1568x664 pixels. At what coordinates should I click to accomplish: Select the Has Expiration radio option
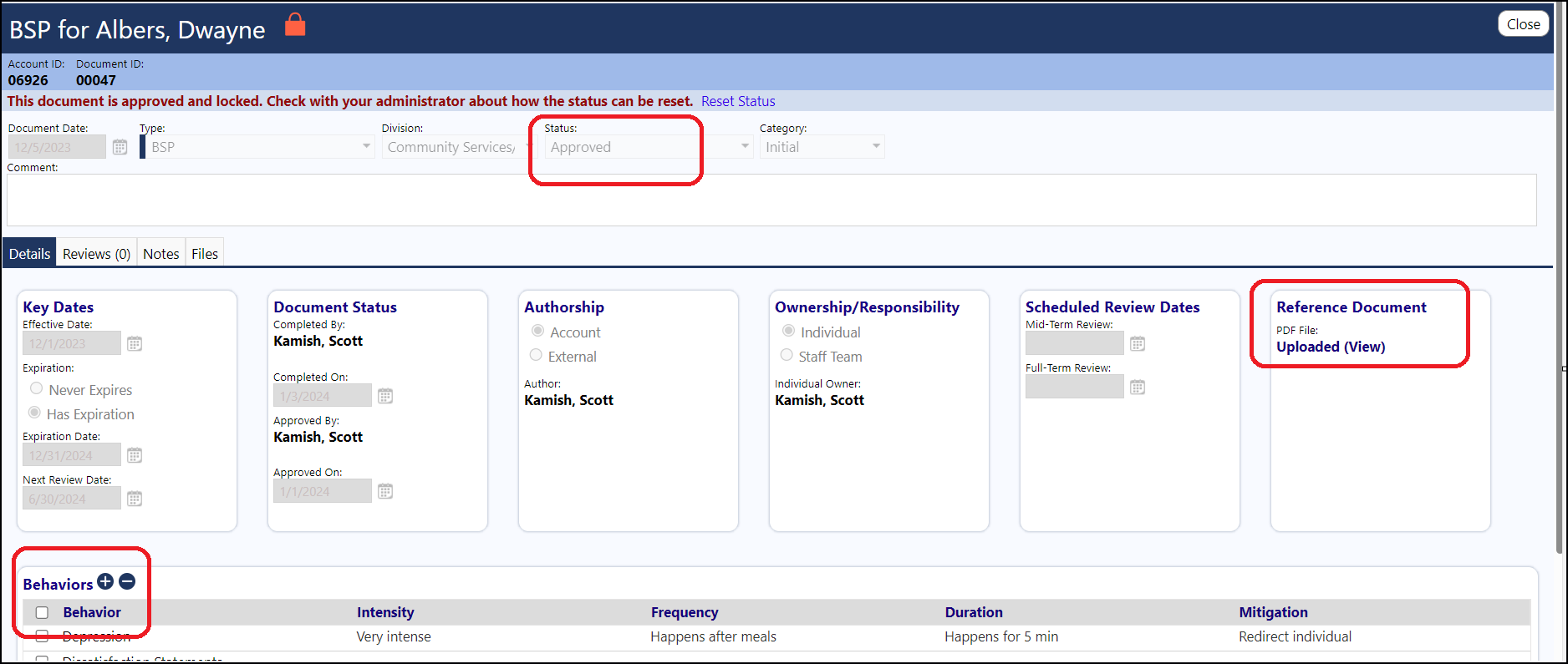pyautogui.click(x=34, y=413)
